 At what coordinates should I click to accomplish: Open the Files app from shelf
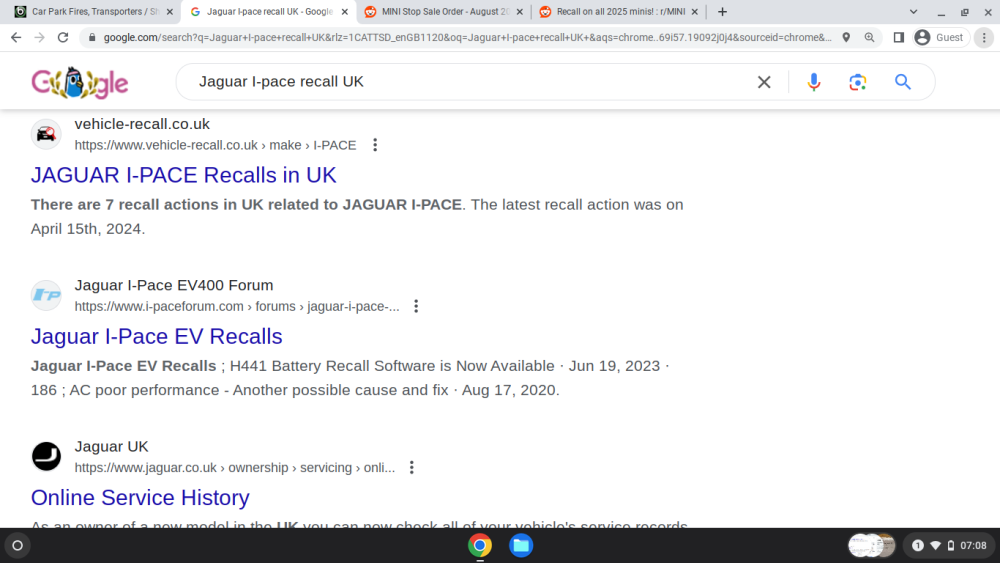pos(521,546)
